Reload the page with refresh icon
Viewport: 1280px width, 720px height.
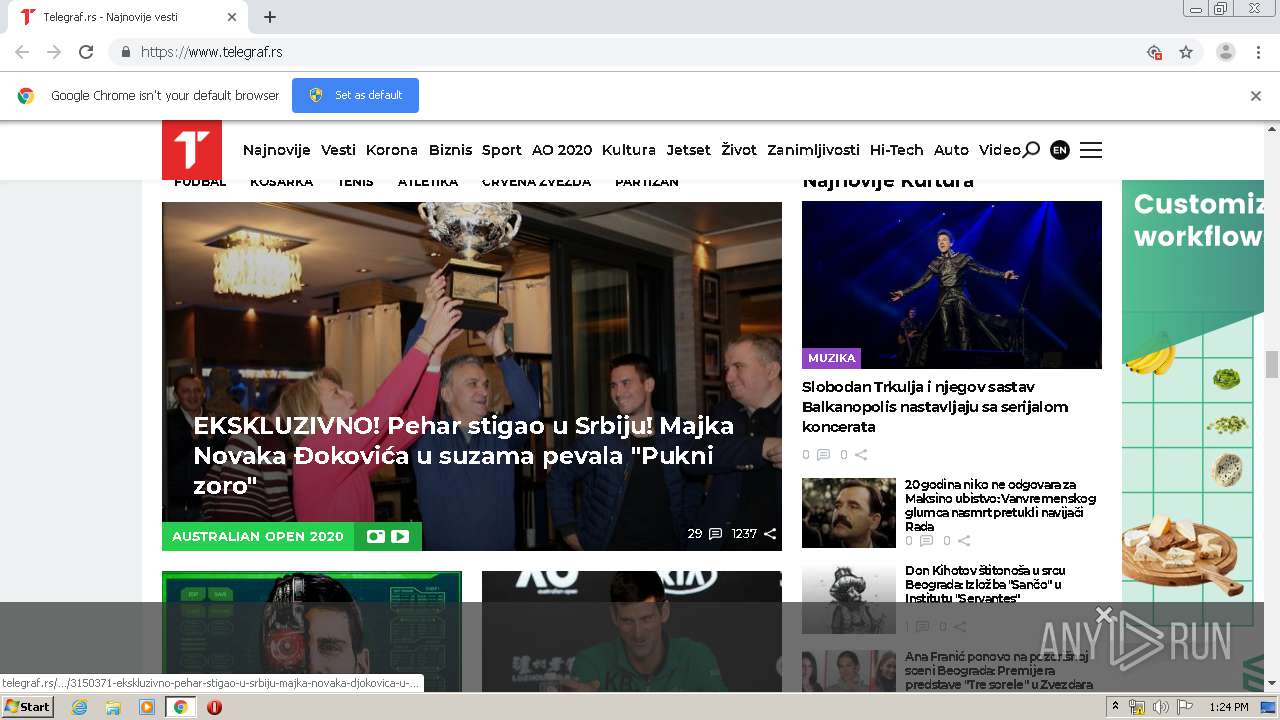pyautogui.click(x=86, y=52)
